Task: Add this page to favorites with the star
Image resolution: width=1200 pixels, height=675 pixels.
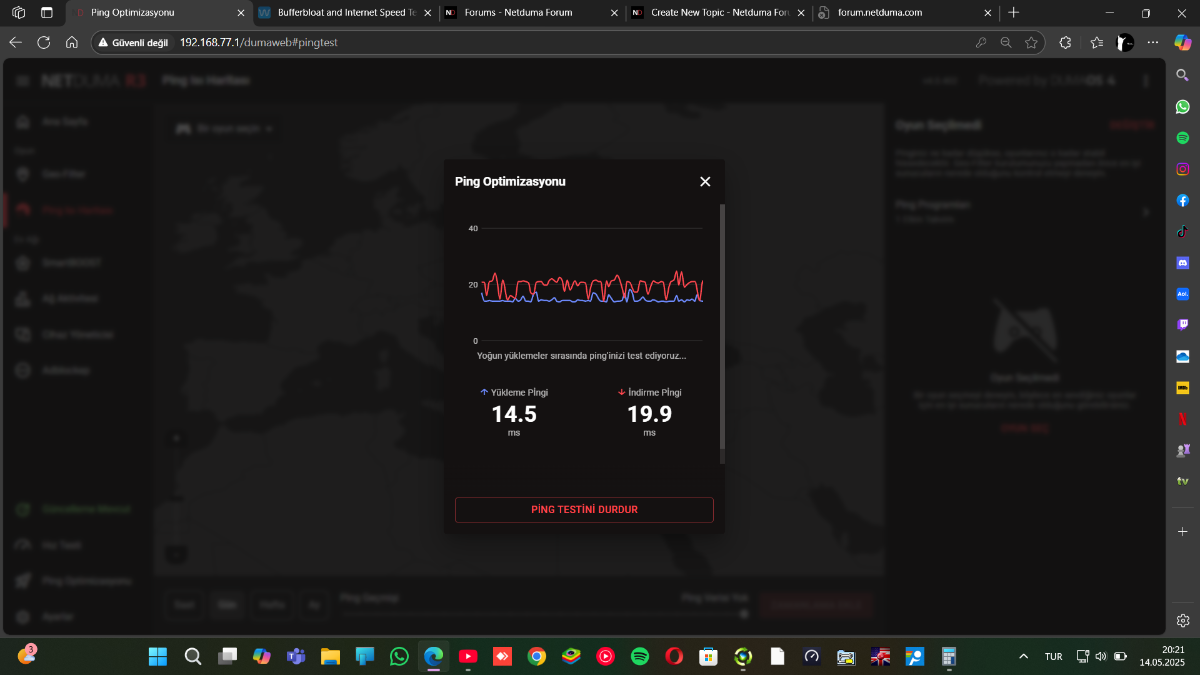Action: pos(1031,43)
